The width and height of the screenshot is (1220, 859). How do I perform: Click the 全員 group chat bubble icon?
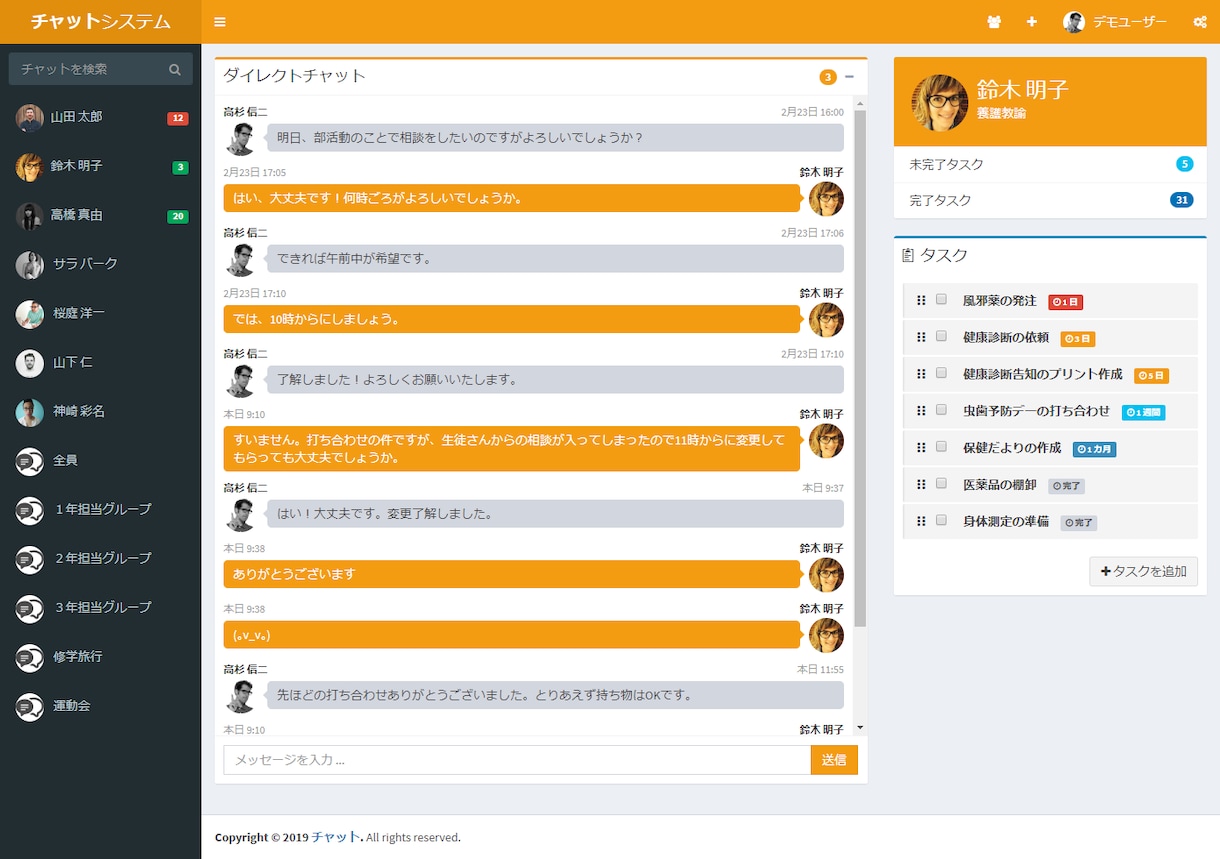point(30,462)
